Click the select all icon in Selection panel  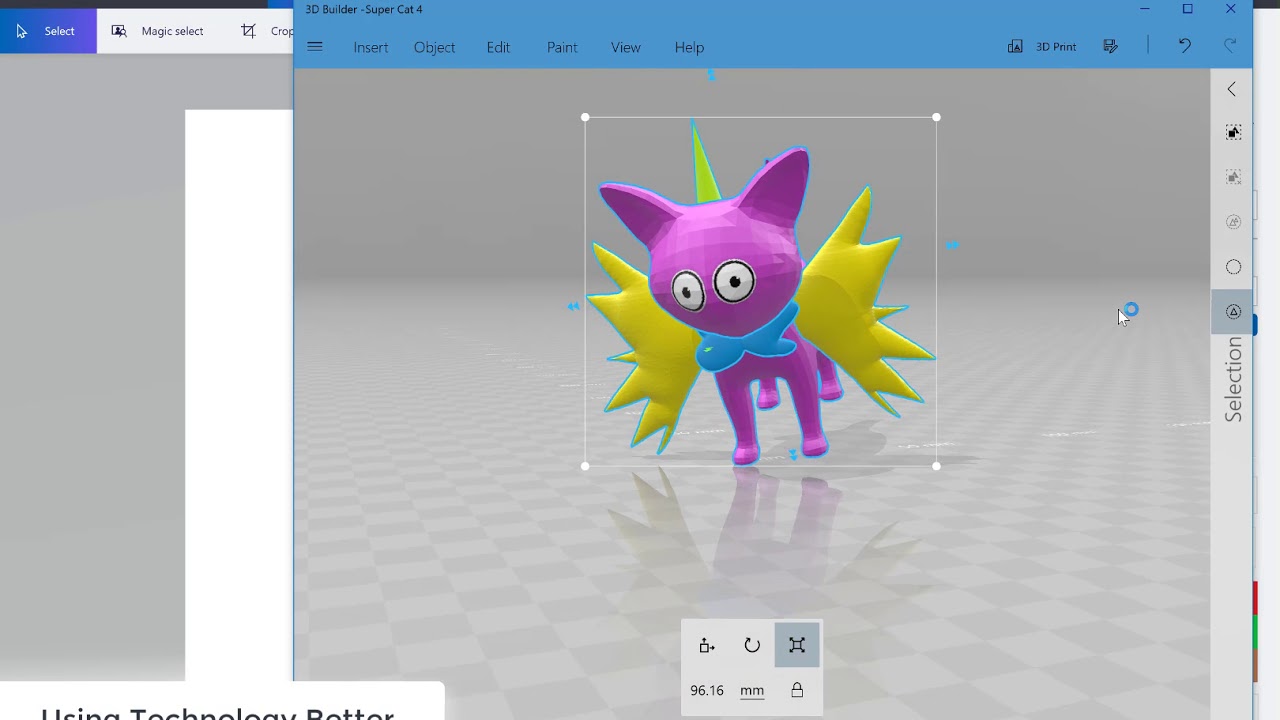[x=1233, y=133]
